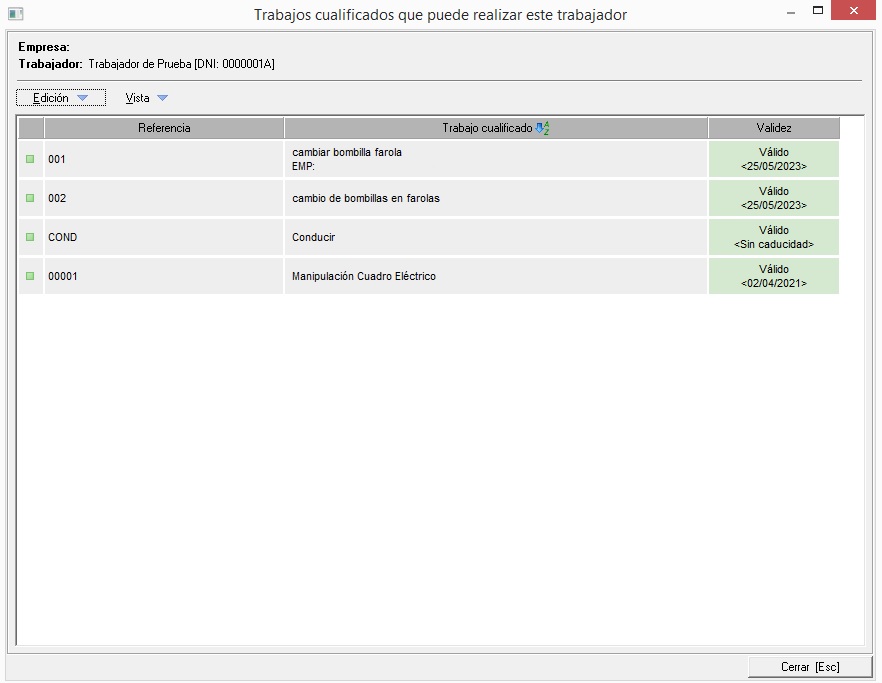Select the 'cambio de bombillas en farolas' entry
The width and height of the screenshot is (882, 683).
pyautogui.click(x=366, y=198)
